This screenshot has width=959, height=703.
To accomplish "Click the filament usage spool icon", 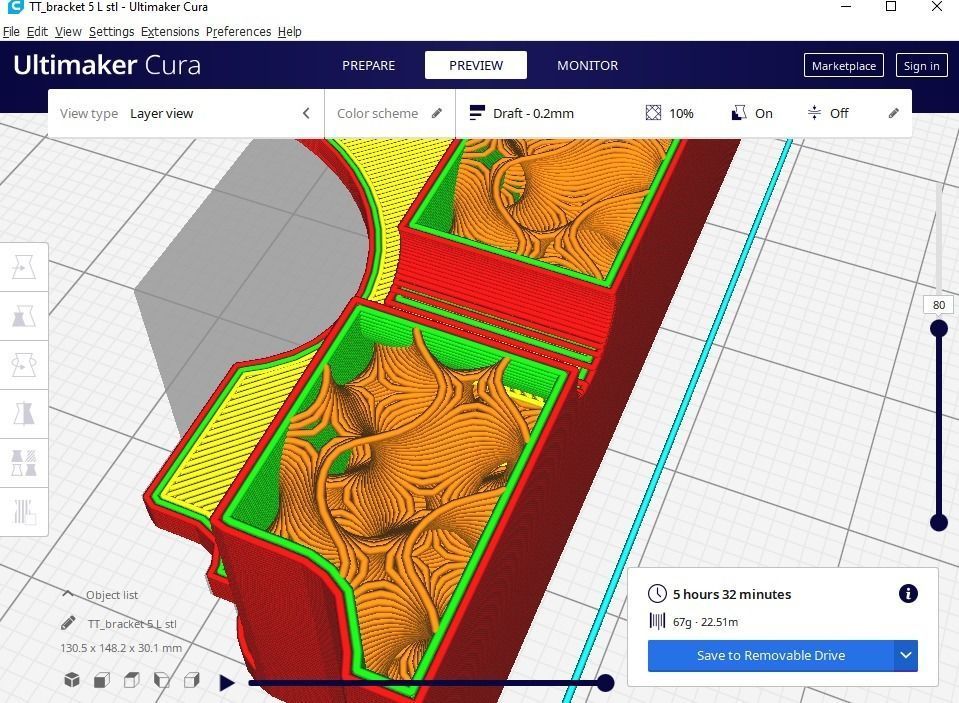I will click(657, 621).
